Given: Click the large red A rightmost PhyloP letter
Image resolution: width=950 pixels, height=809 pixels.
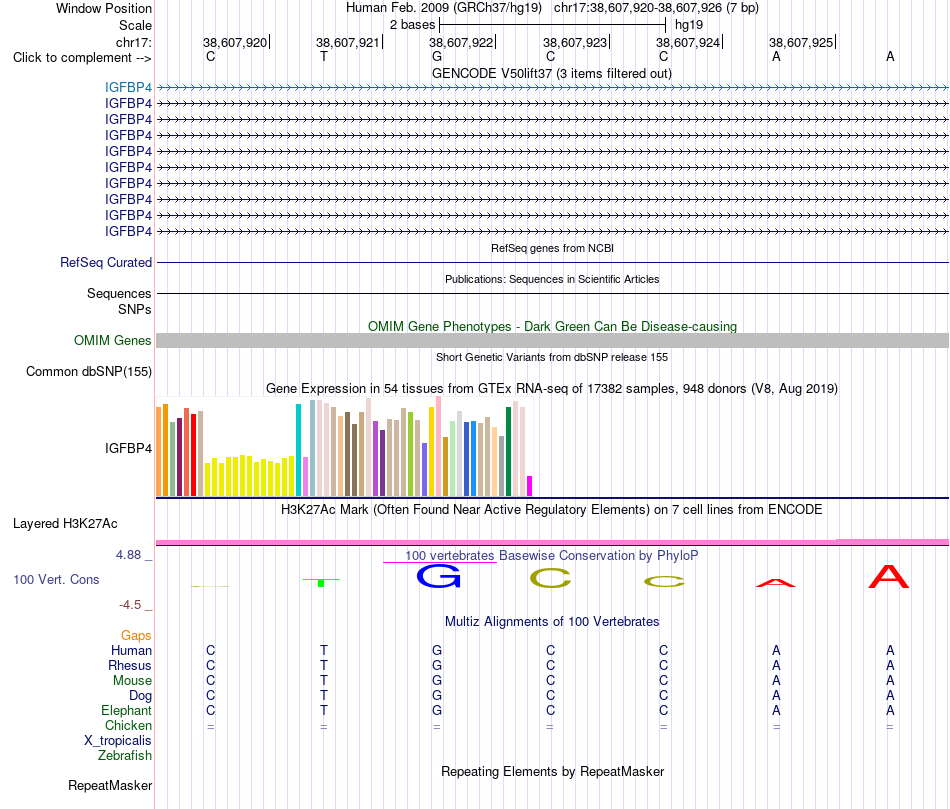Looking at the screenshot, I should 889,576.
